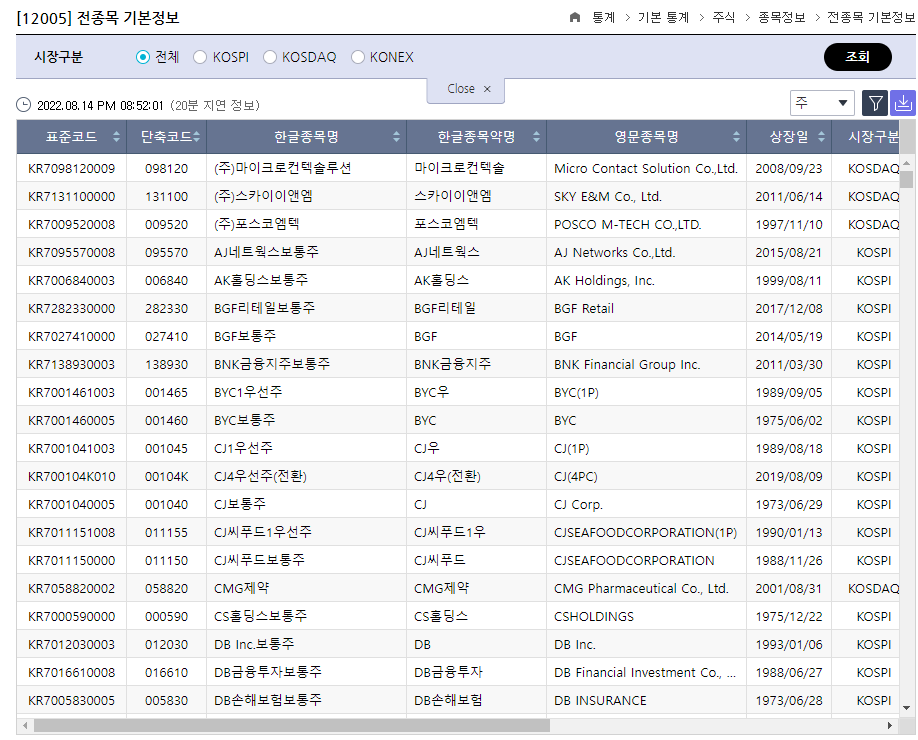
Task: Select short code 009520
Action: [x=166, y=224]
